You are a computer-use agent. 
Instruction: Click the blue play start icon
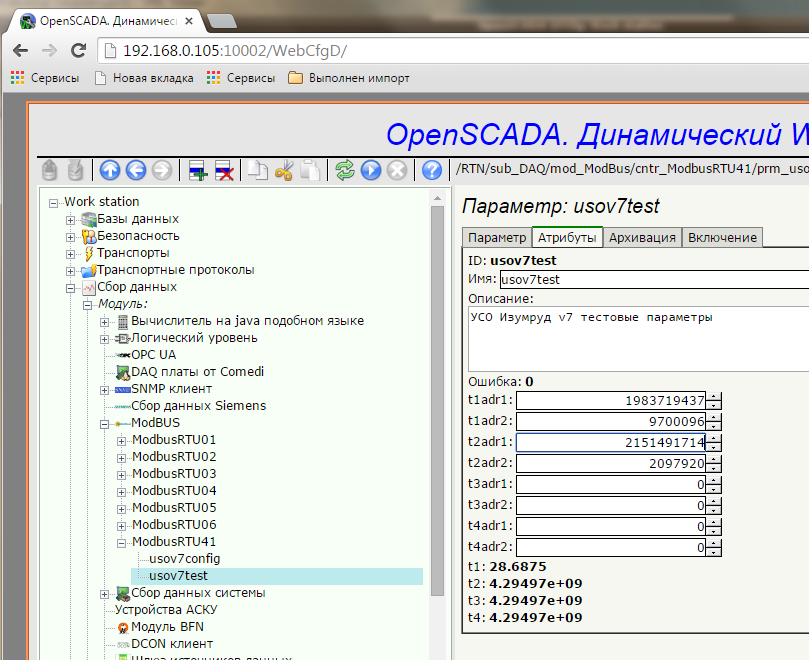[x=371, y=170]
